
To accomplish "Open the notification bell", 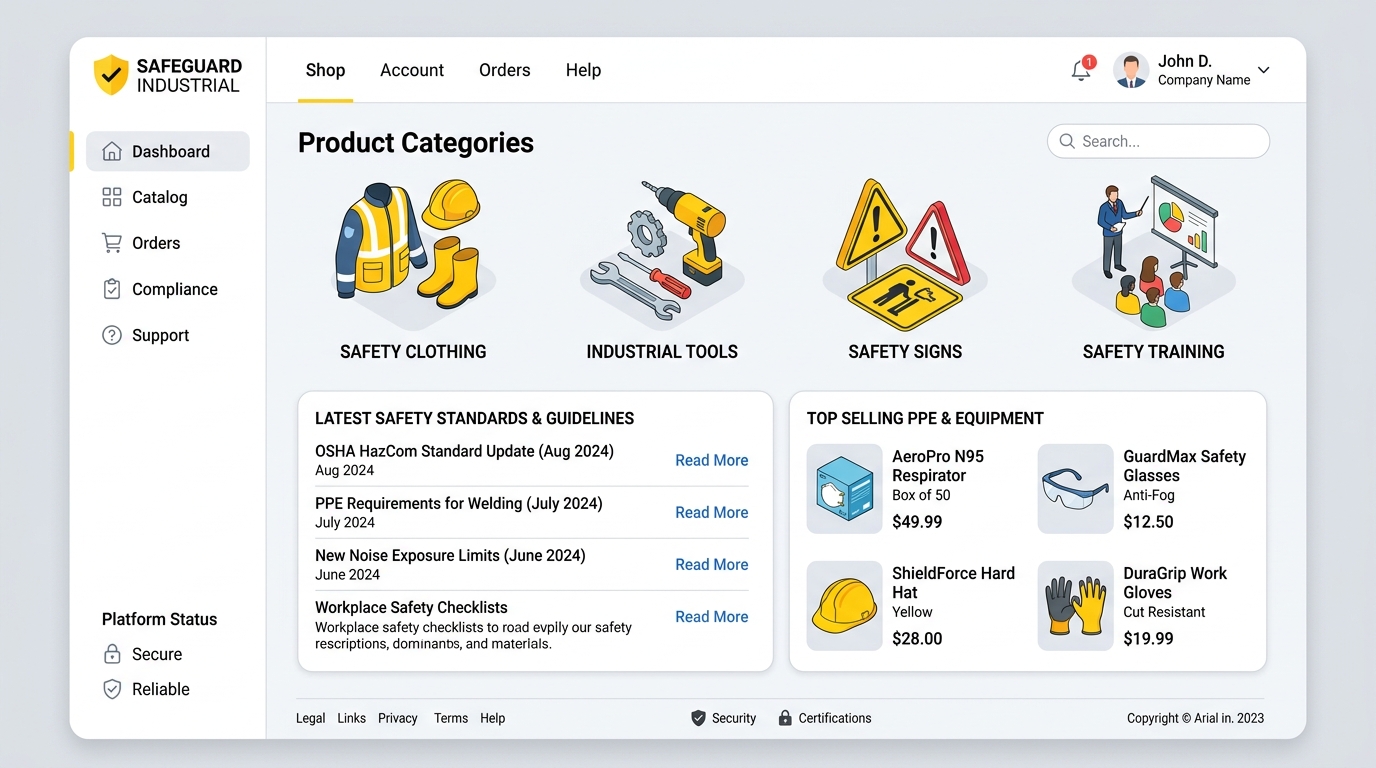I will [x=1081, y=70].
